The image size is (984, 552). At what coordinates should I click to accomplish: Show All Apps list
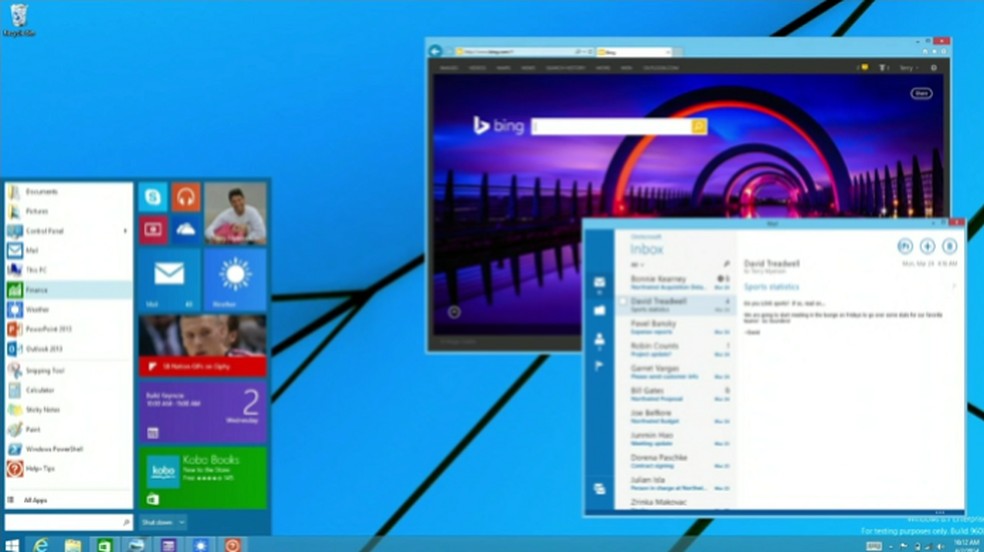tap(69, 500)
